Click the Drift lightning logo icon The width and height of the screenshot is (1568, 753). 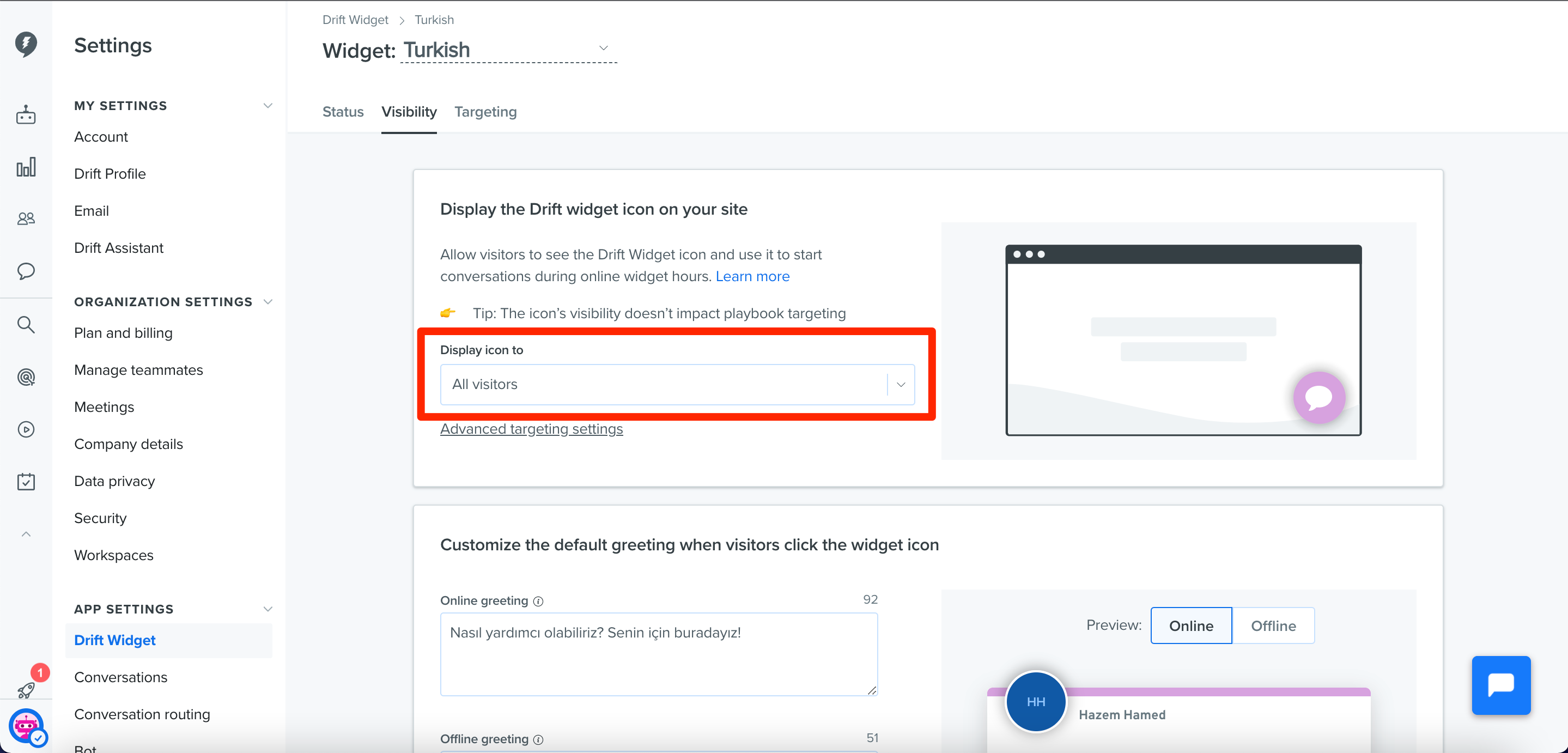[x=26, y=44]
